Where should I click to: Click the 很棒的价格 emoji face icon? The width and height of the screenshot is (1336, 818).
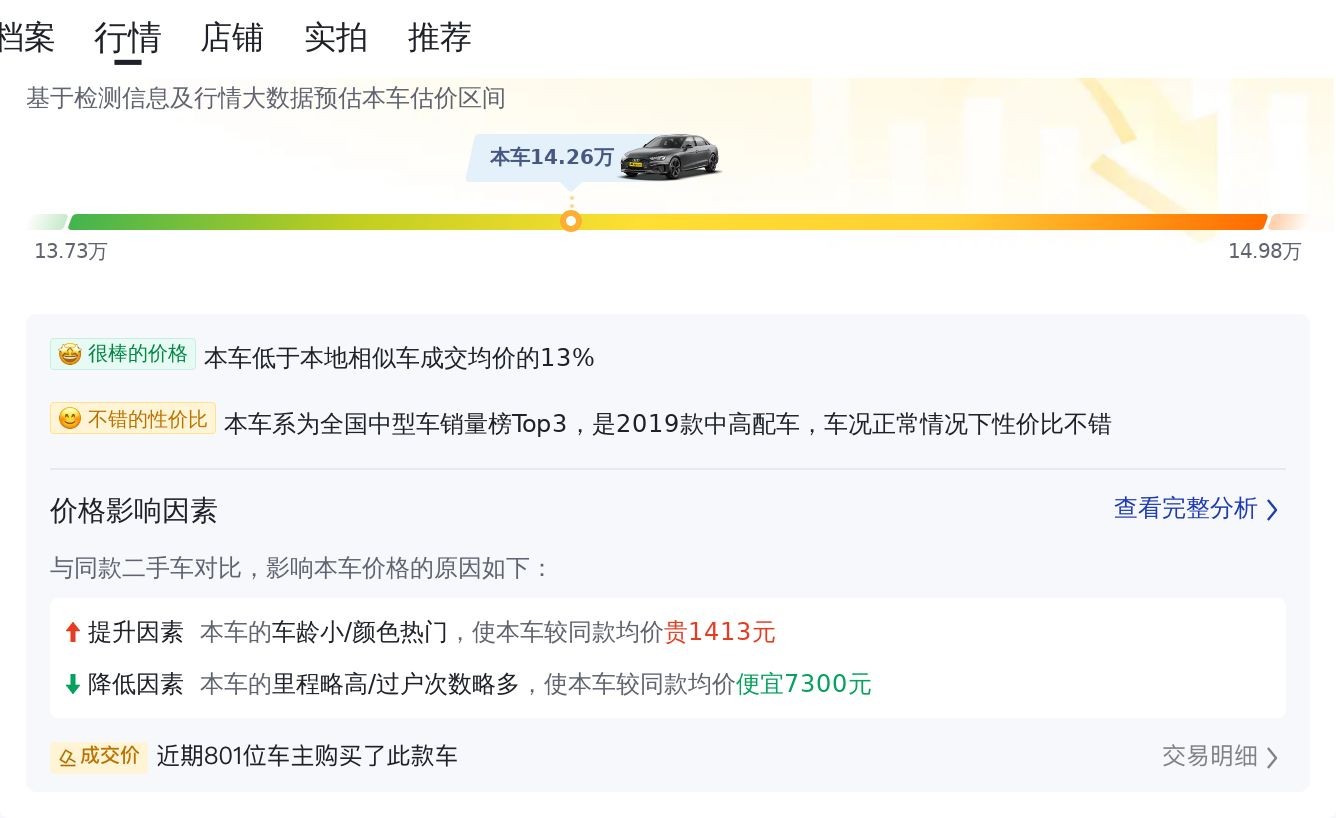click(69, 355)
